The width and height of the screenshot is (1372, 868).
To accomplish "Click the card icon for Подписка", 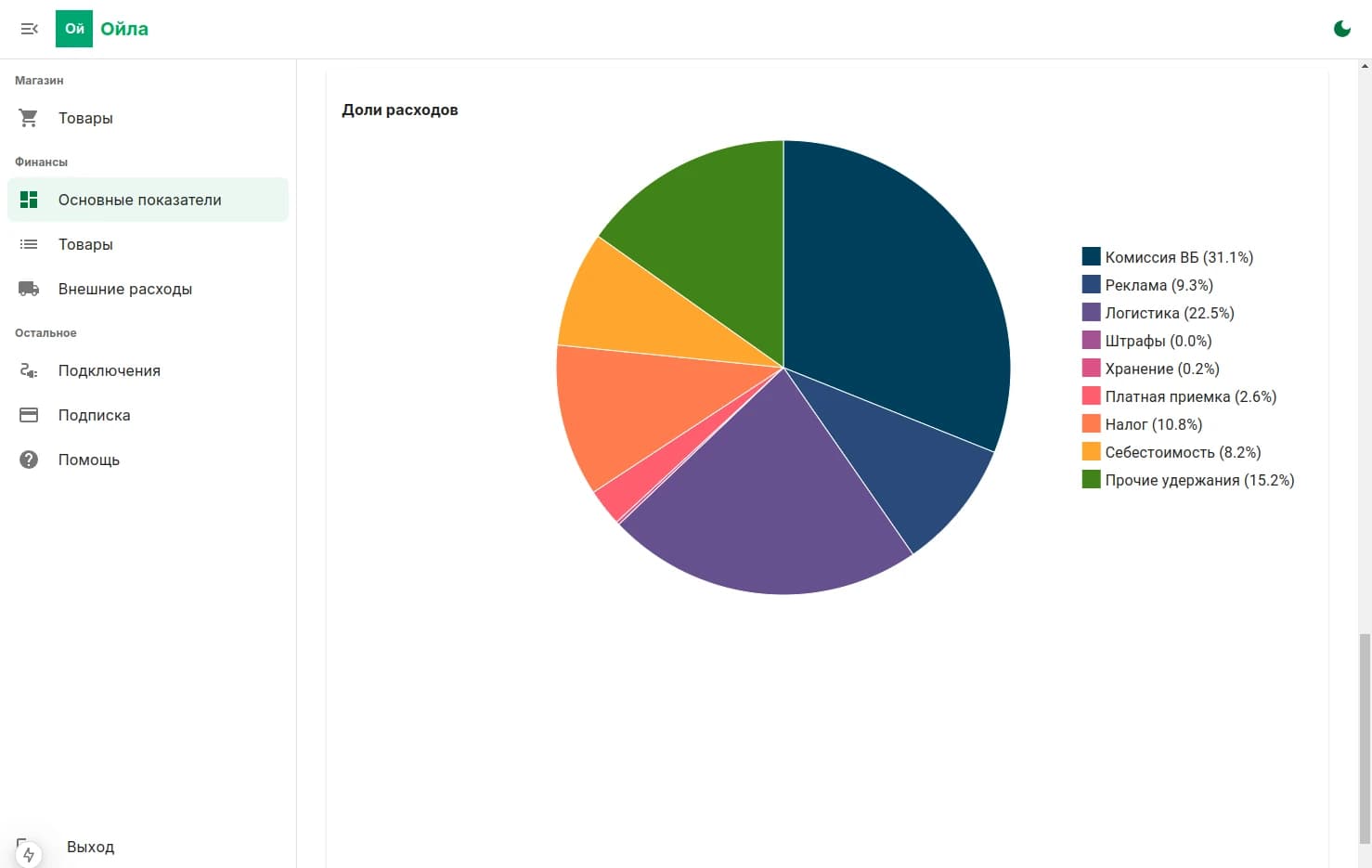I will (x=29, y=415).
